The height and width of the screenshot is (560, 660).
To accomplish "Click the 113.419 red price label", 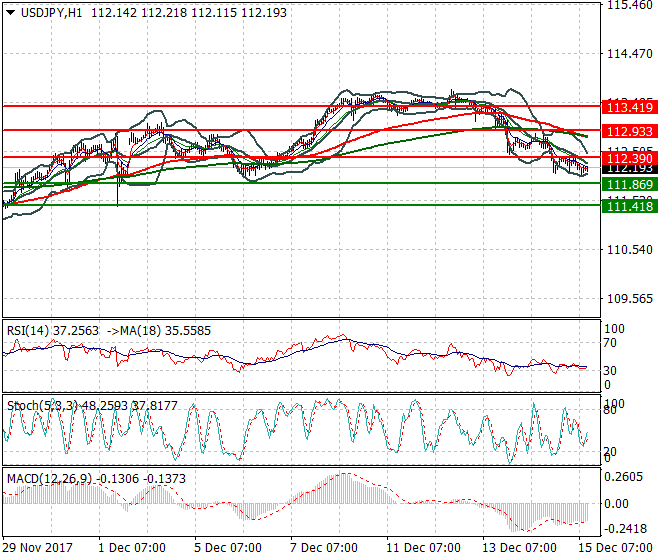I will [x=630, y=107].
